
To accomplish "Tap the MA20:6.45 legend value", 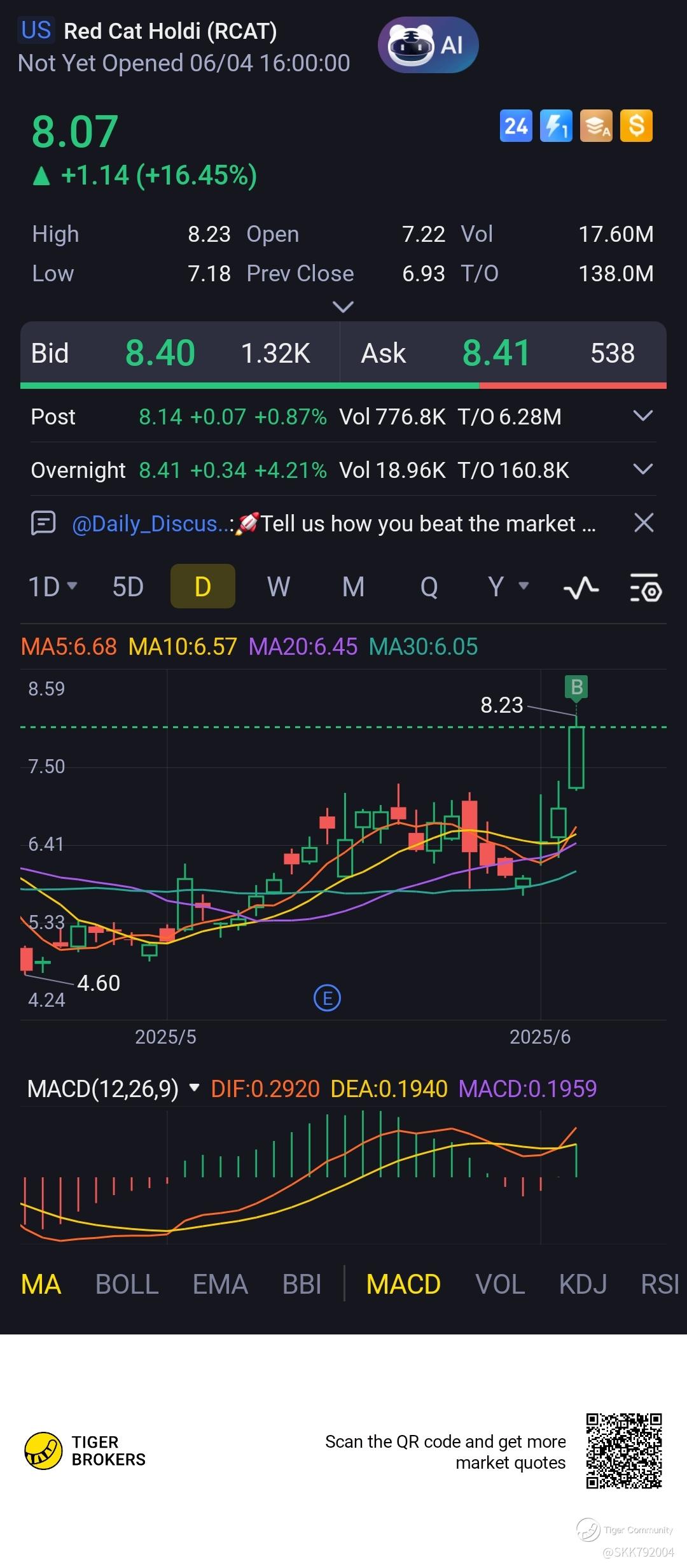I will (303, 647).
